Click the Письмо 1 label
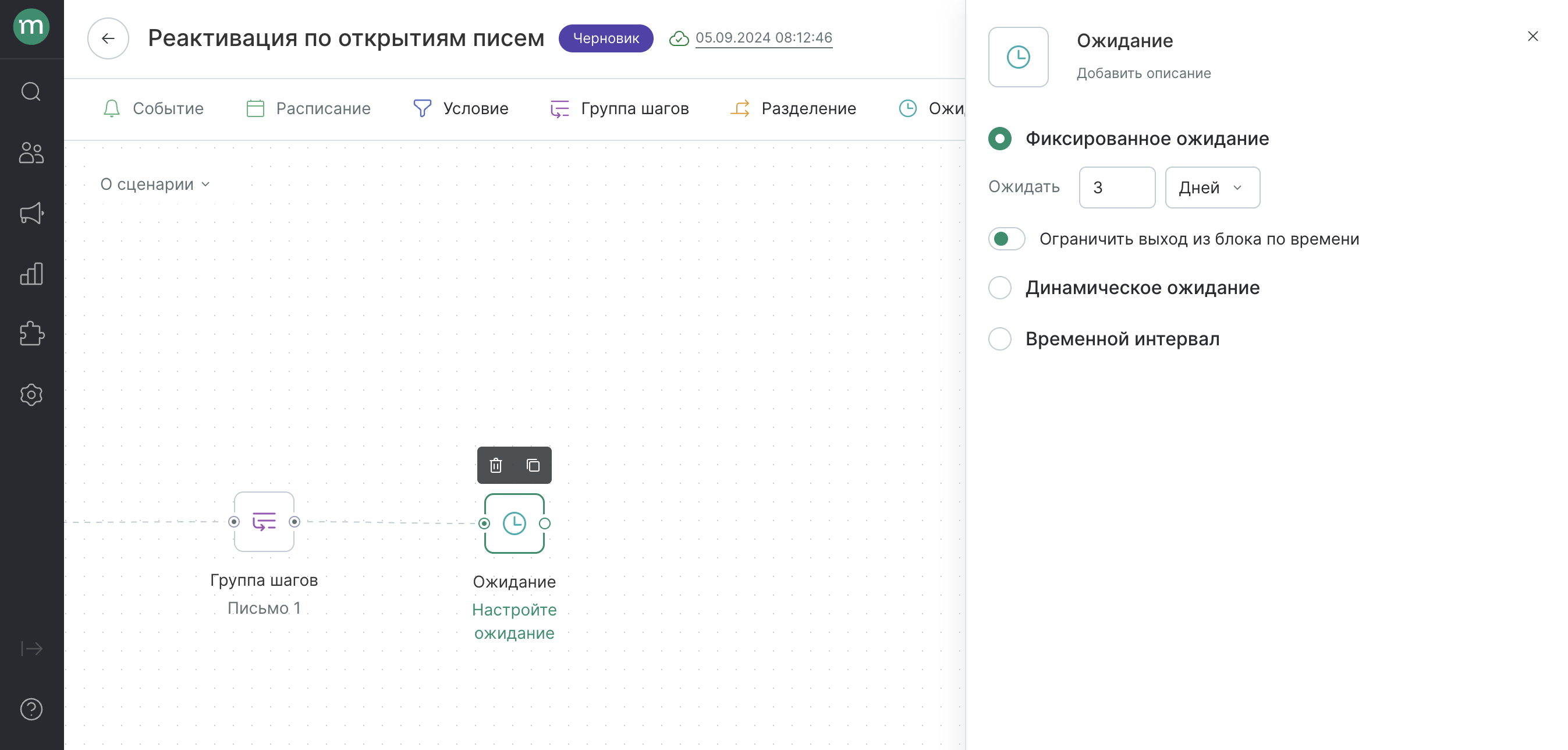Viewport: 1568px width, 750px height. pyautogui.click(x=264, y=608)
